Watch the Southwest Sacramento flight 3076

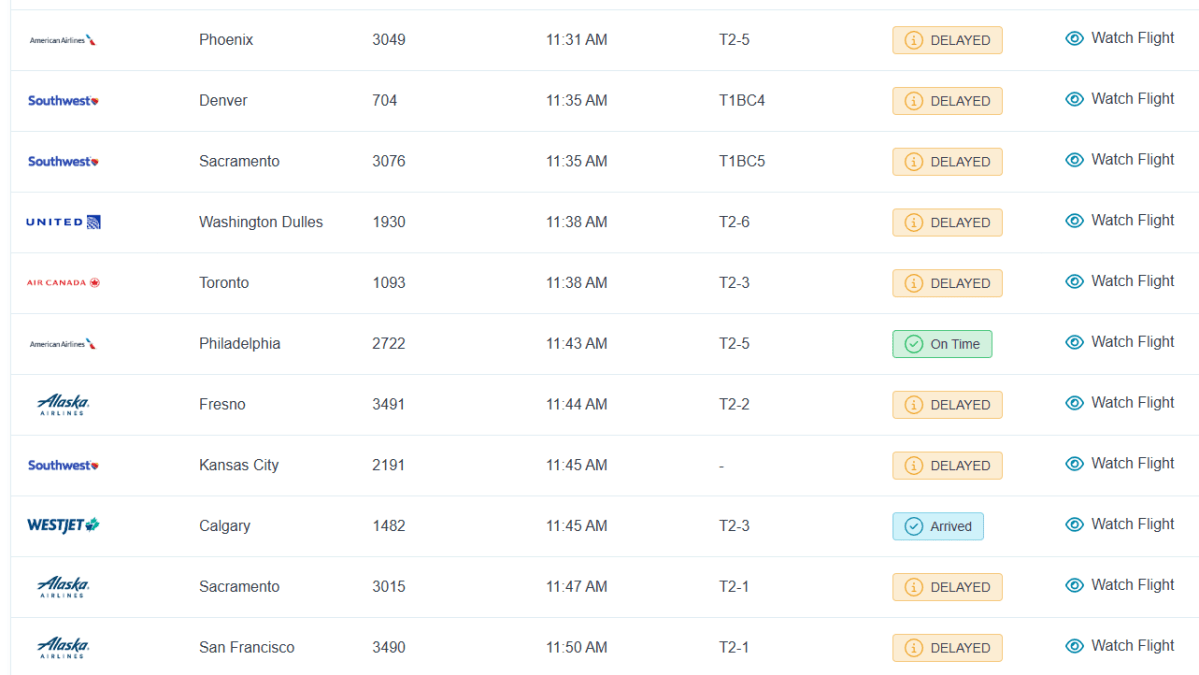coord(1119,160)
